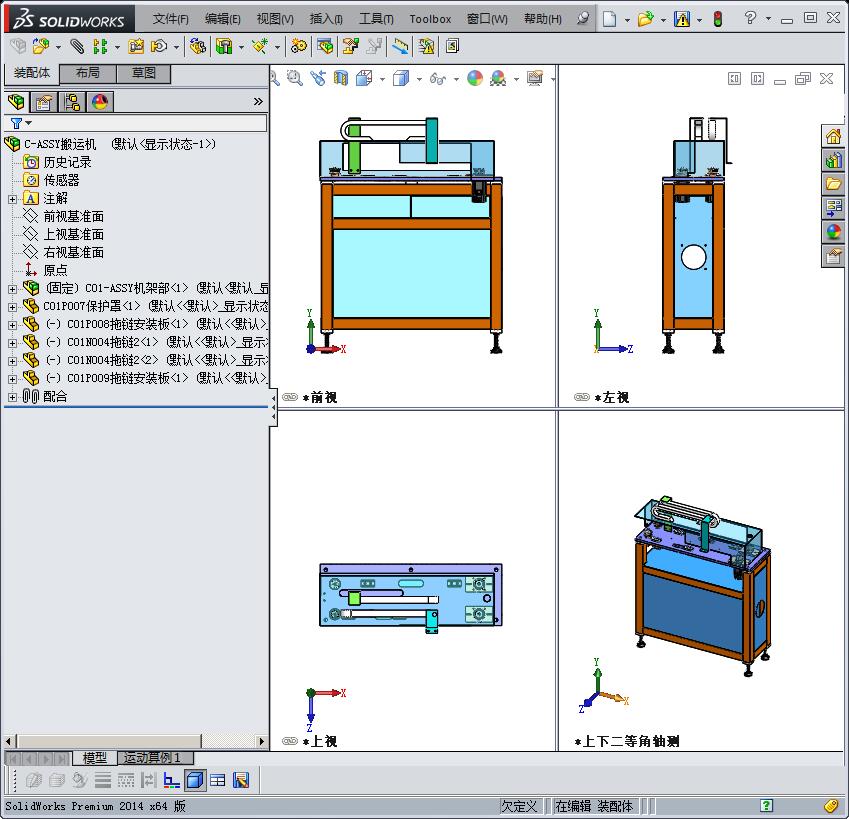Click the Insert Components toolbar icon

tap(41, 47)
